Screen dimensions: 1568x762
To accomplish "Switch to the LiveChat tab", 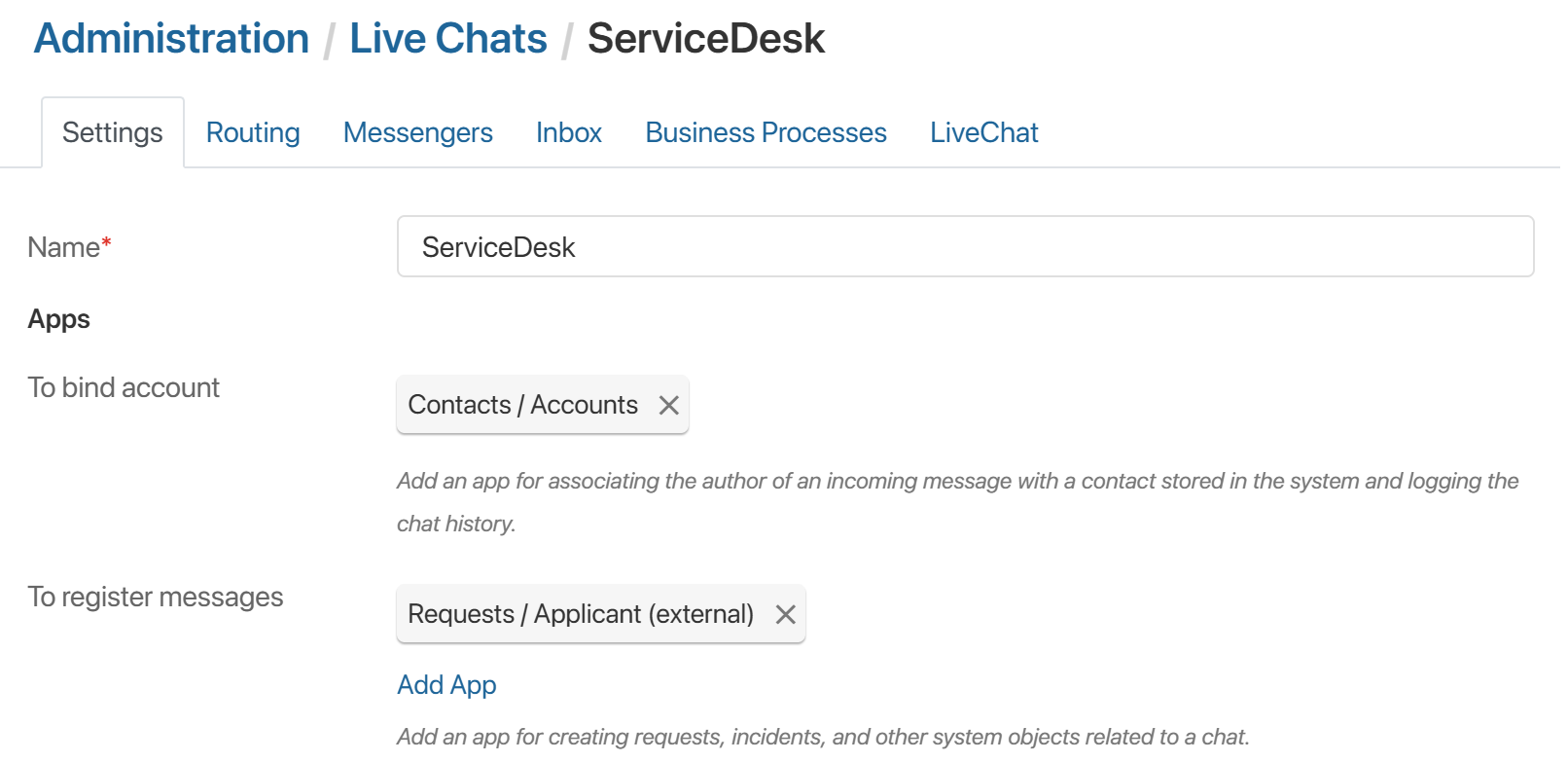I will click(x=984, y=132).
